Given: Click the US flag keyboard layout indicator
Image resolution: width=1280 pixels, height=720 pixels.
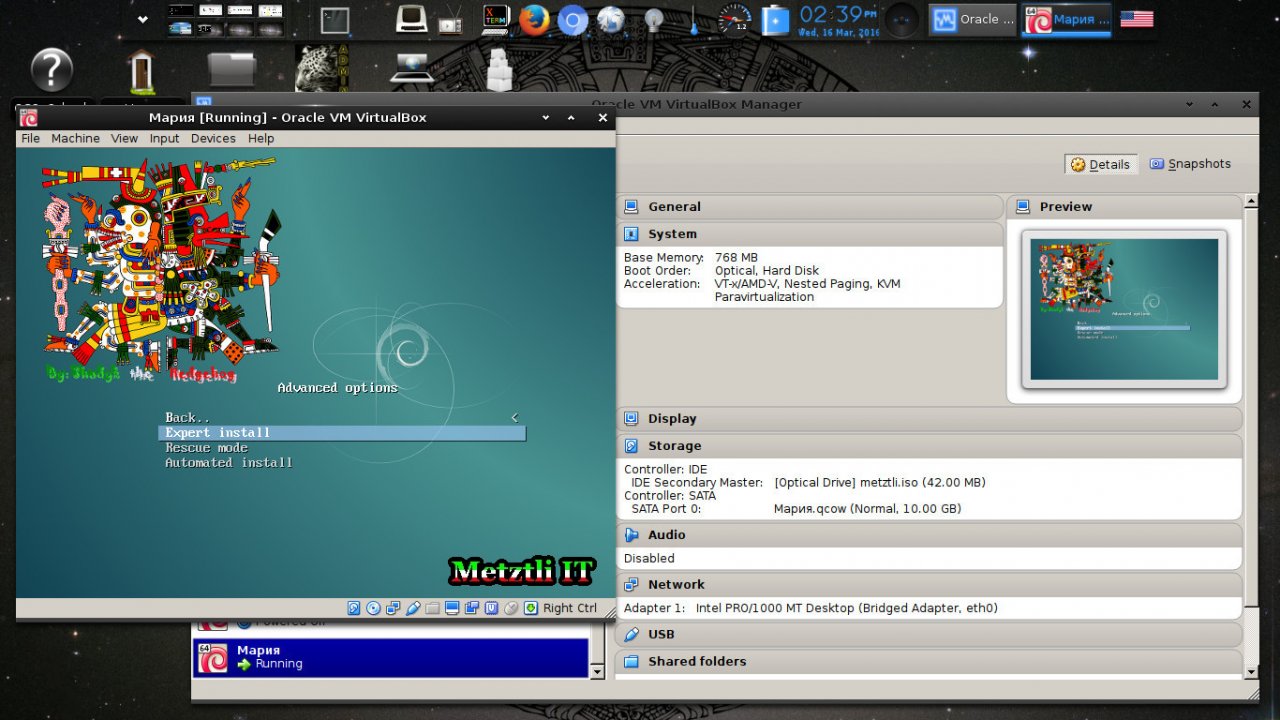Looking at the screenshot, I should [1136, 19].
